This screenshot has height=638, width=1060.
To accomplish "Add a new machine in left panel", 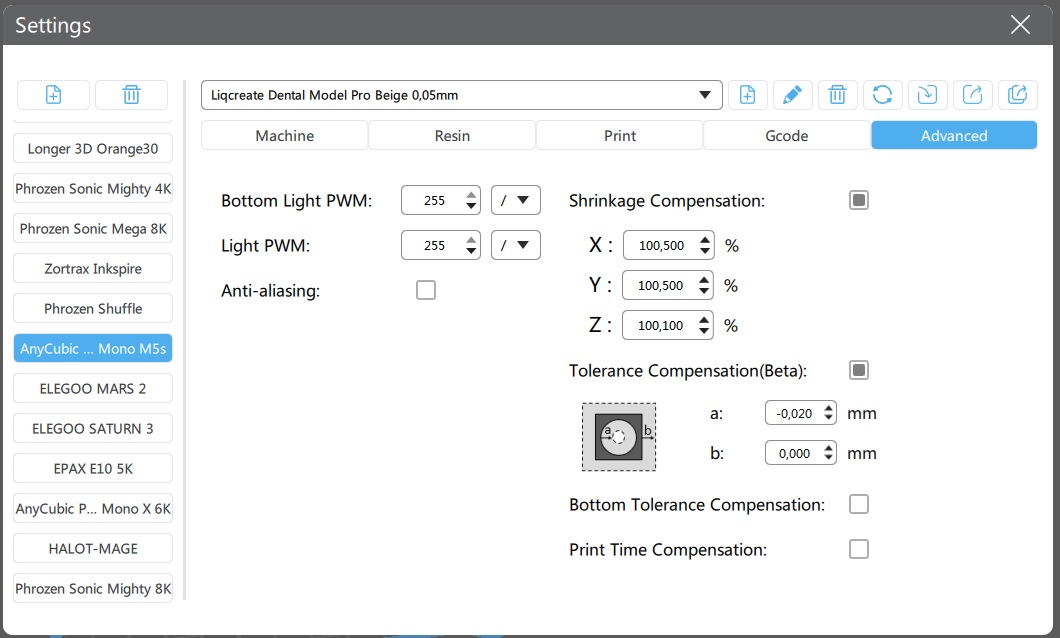I will (53, 95).
